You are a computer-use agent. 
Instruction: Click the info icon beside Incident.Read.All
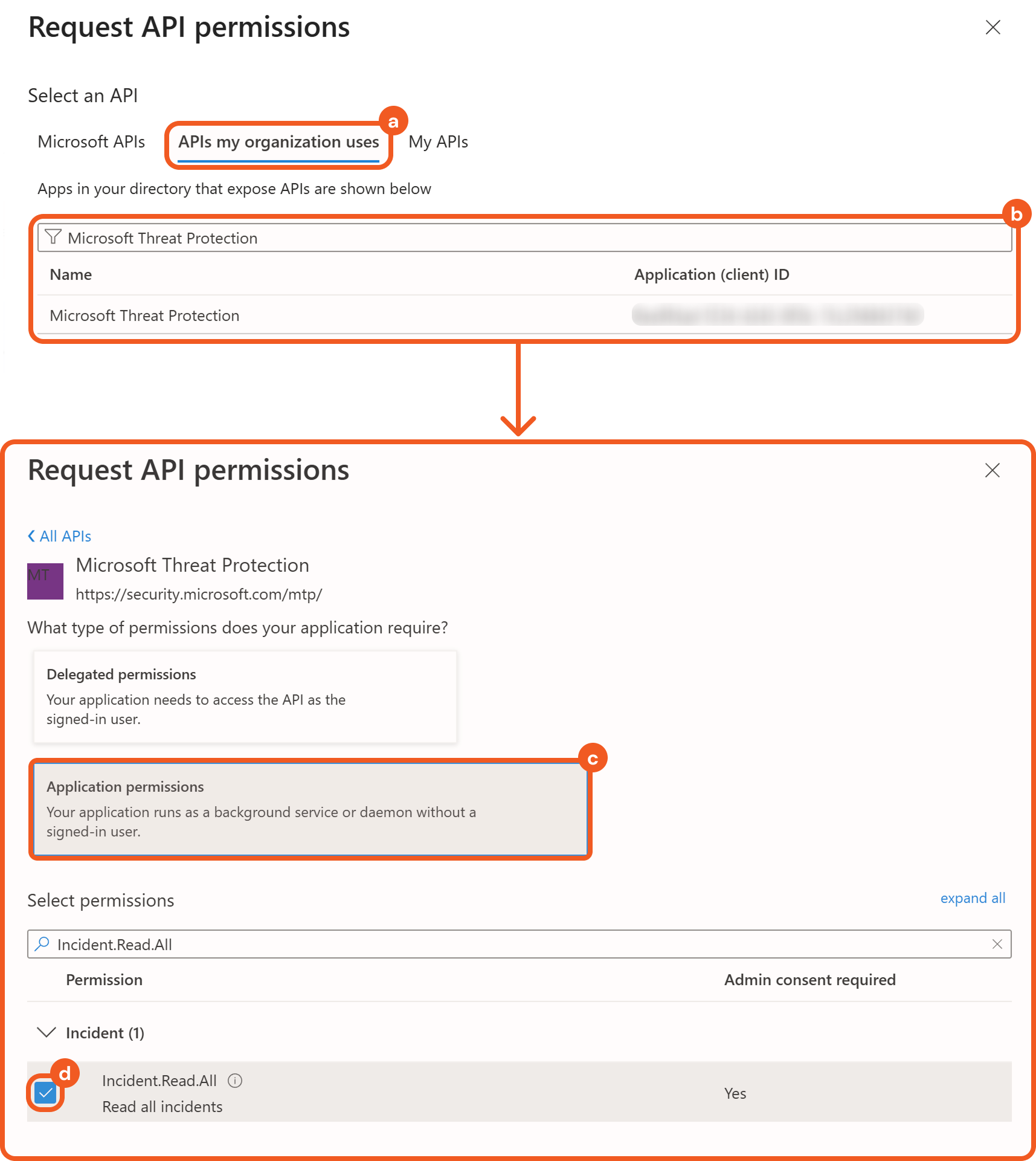[x=235, y=1081]
